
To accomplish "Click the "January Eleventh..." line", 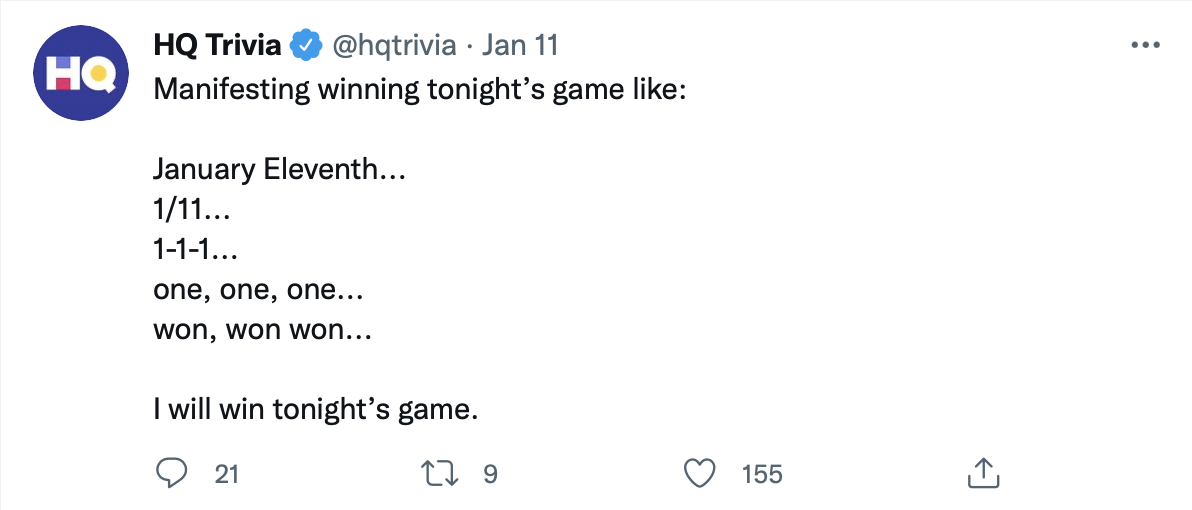I will point(279,169).
